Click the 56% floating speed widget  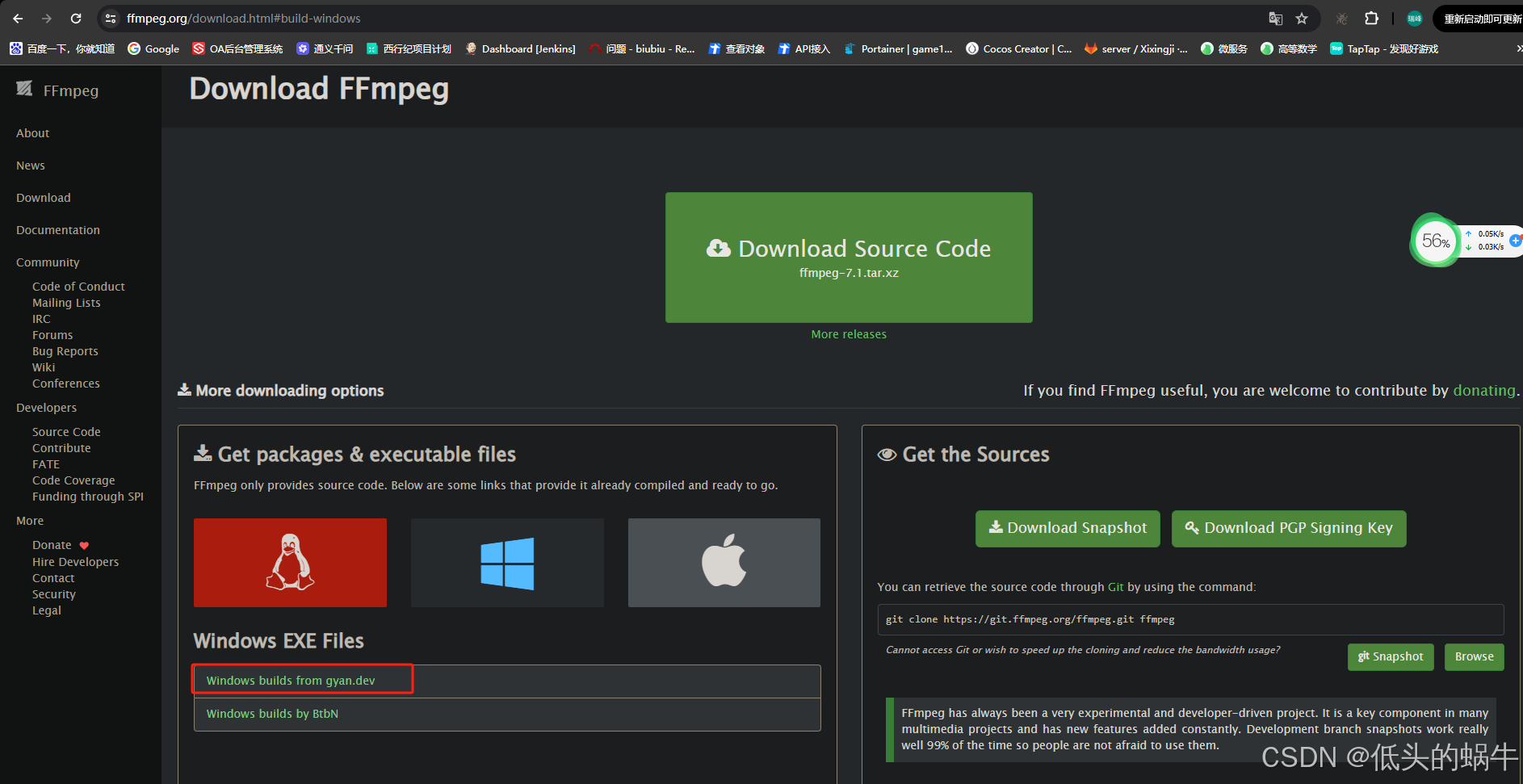pos(1436,241)
